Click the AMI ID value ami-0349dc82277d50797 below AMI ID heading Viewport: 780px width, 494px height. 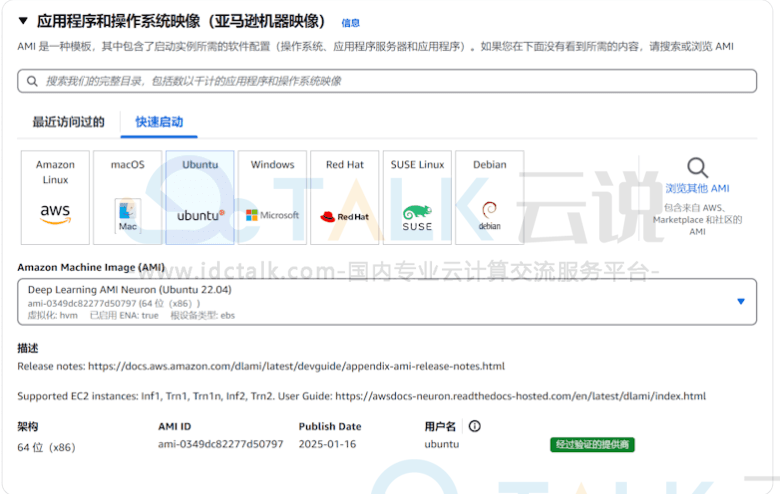click(220, 444)
